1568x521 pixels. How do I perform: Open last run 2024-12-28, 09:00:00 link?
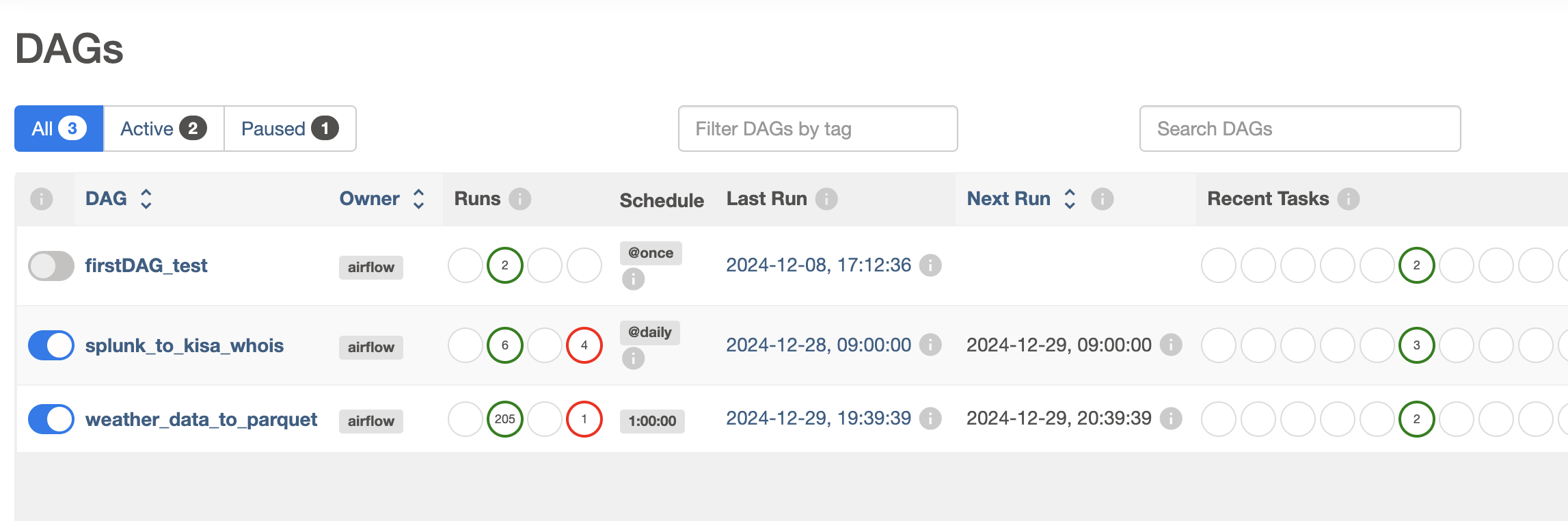pos(818,345)
